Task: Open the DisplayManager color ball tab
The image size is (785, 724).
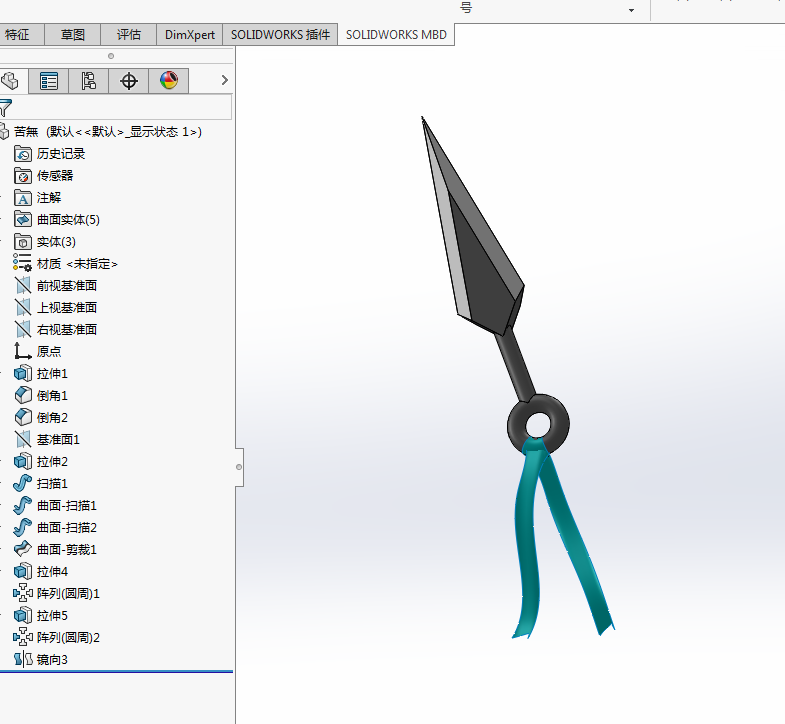Action: [169, 81]
